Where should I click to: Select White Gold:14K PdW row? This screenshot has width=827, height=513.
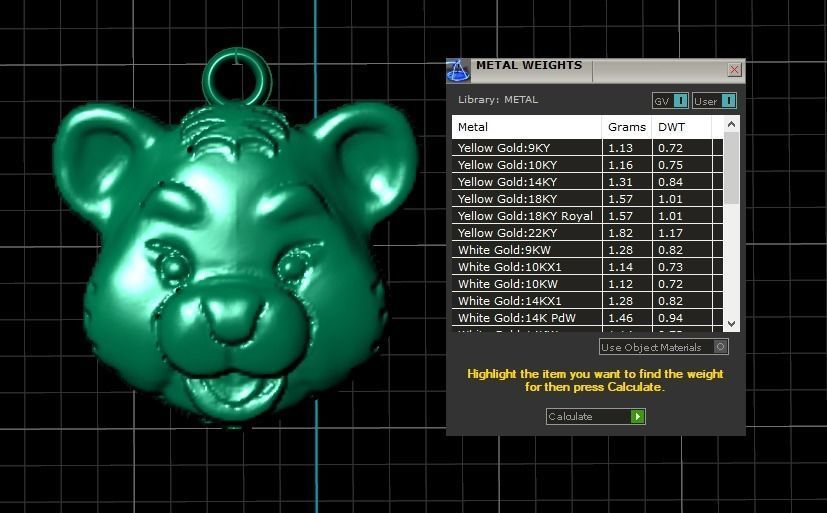[526, 318]
